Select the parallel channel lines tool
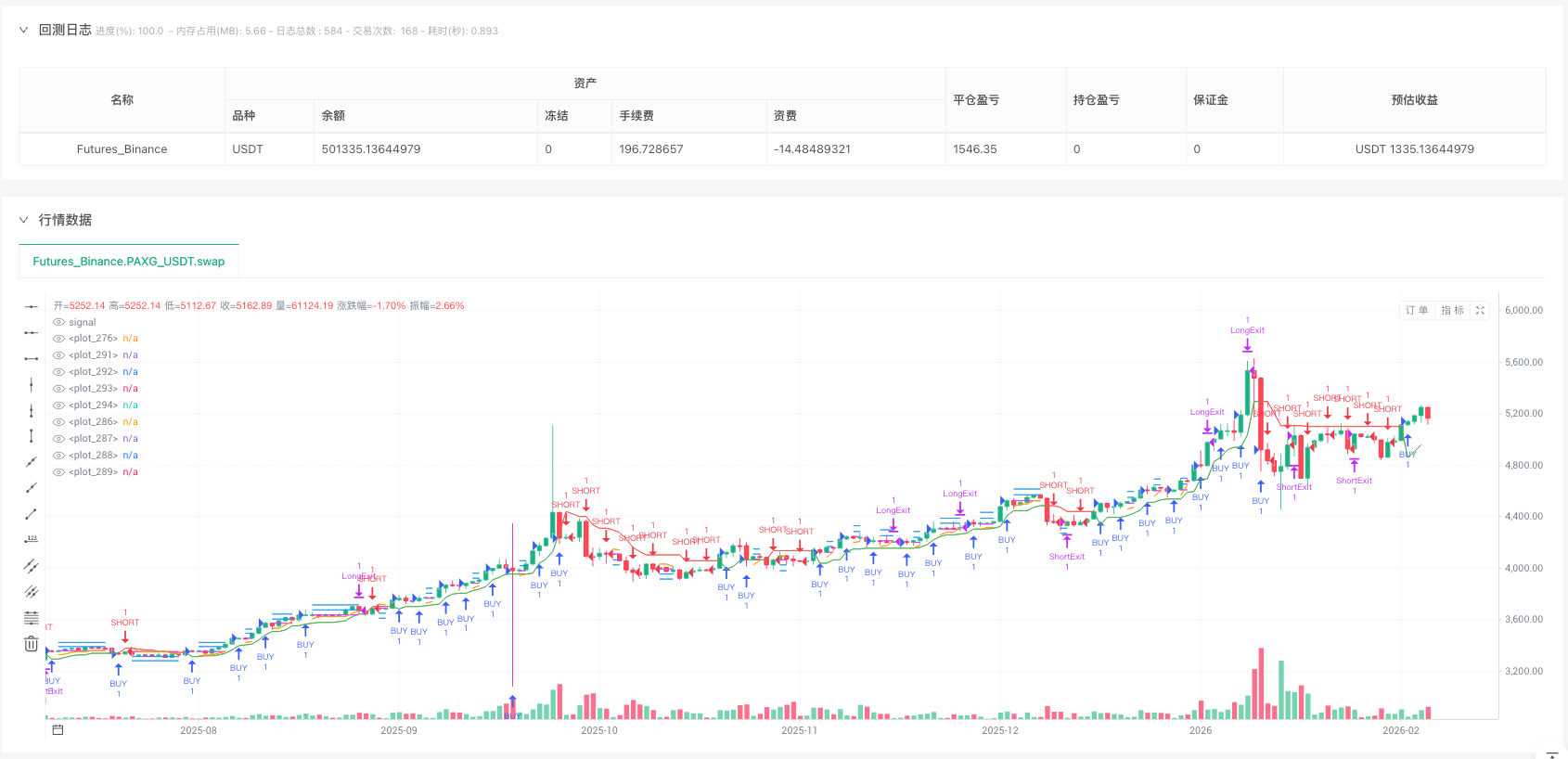The image size is (1568, 759). point(32,565)
